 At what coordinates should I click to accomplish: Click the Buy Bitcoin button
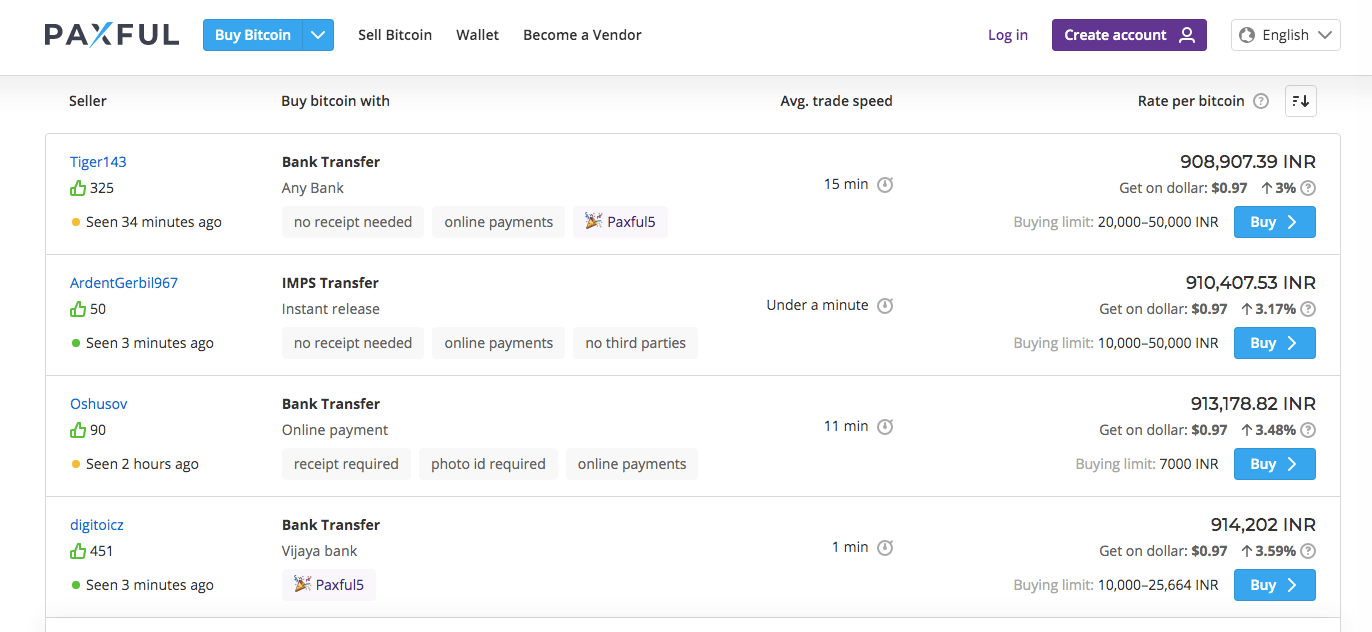253,35
